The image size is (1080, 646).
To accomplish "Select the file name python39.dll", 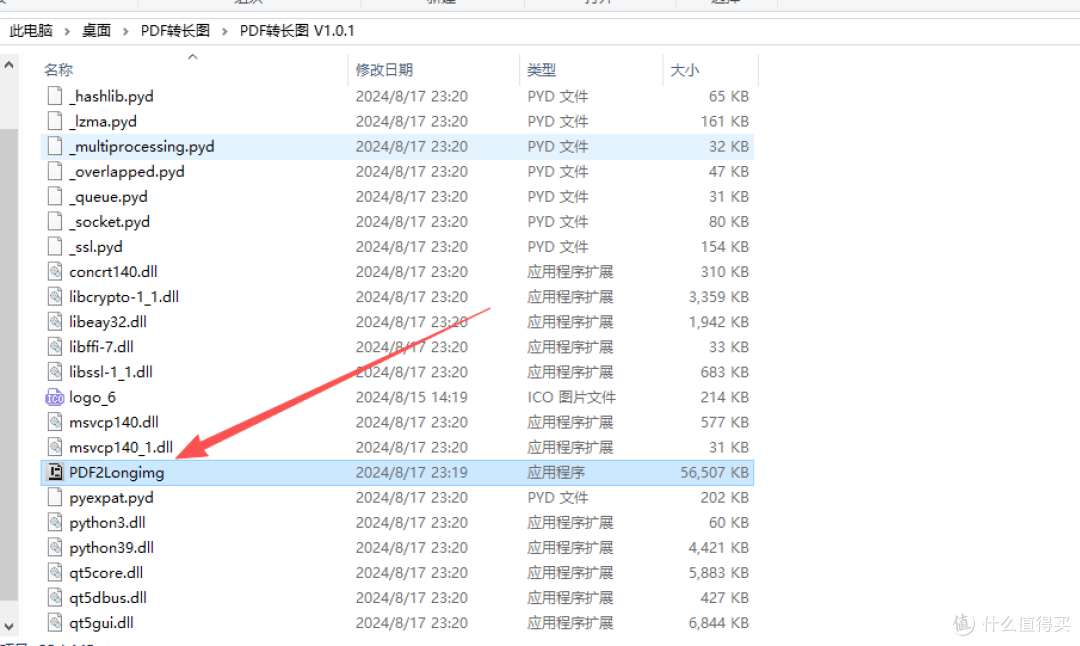I will click(x=112, y=548).
